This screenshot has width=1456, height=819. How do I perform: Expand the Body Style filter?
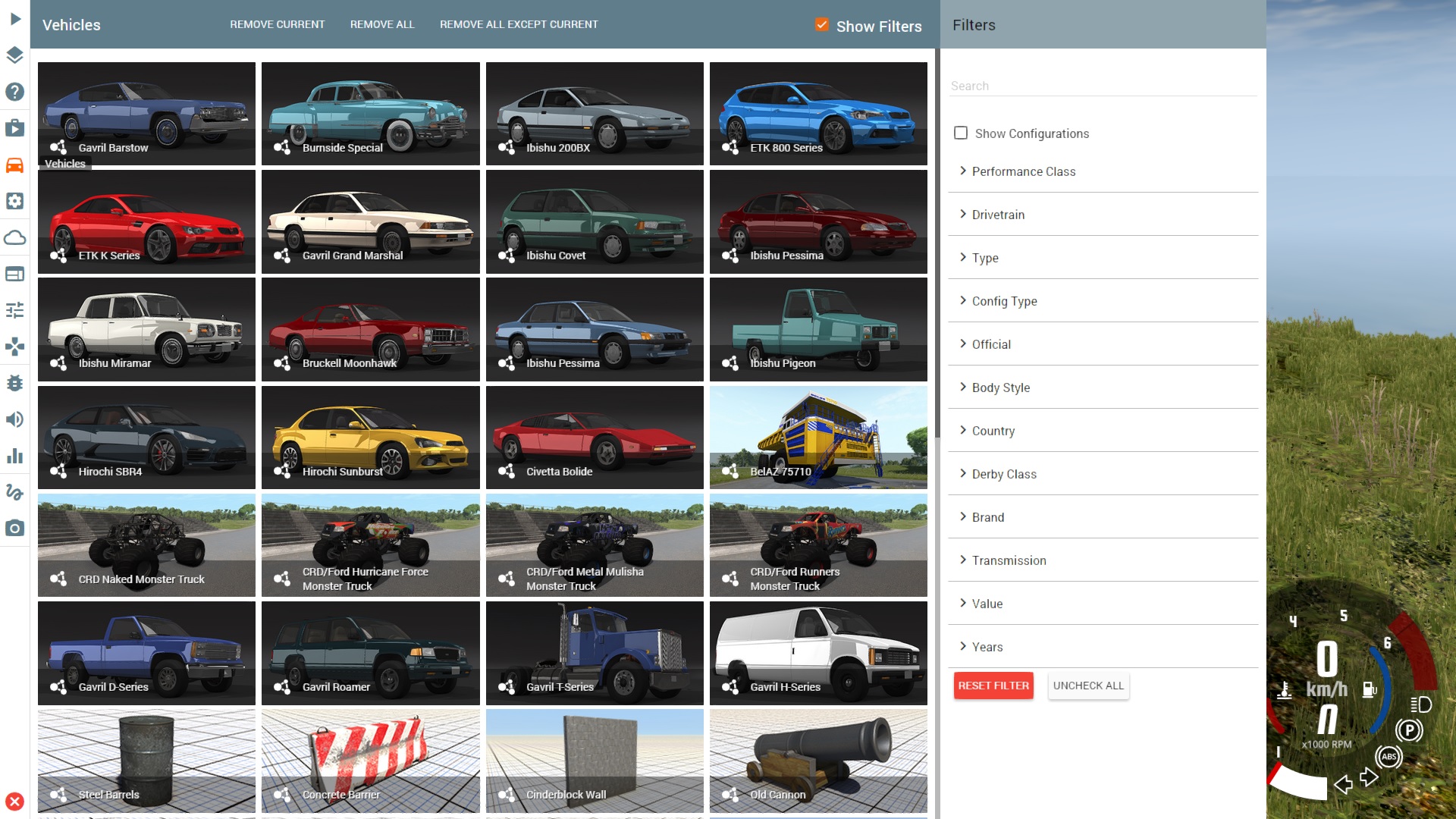(1000, 388)
